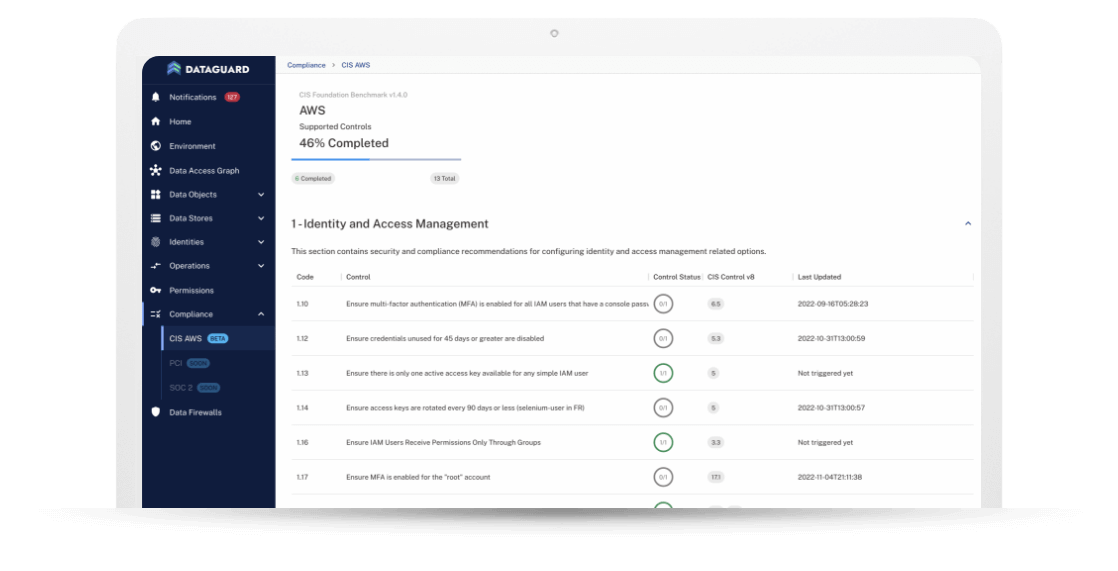This screenshot has height=571, width=1118.
Task: Click the Completed count chip
Action: [313, 178]
